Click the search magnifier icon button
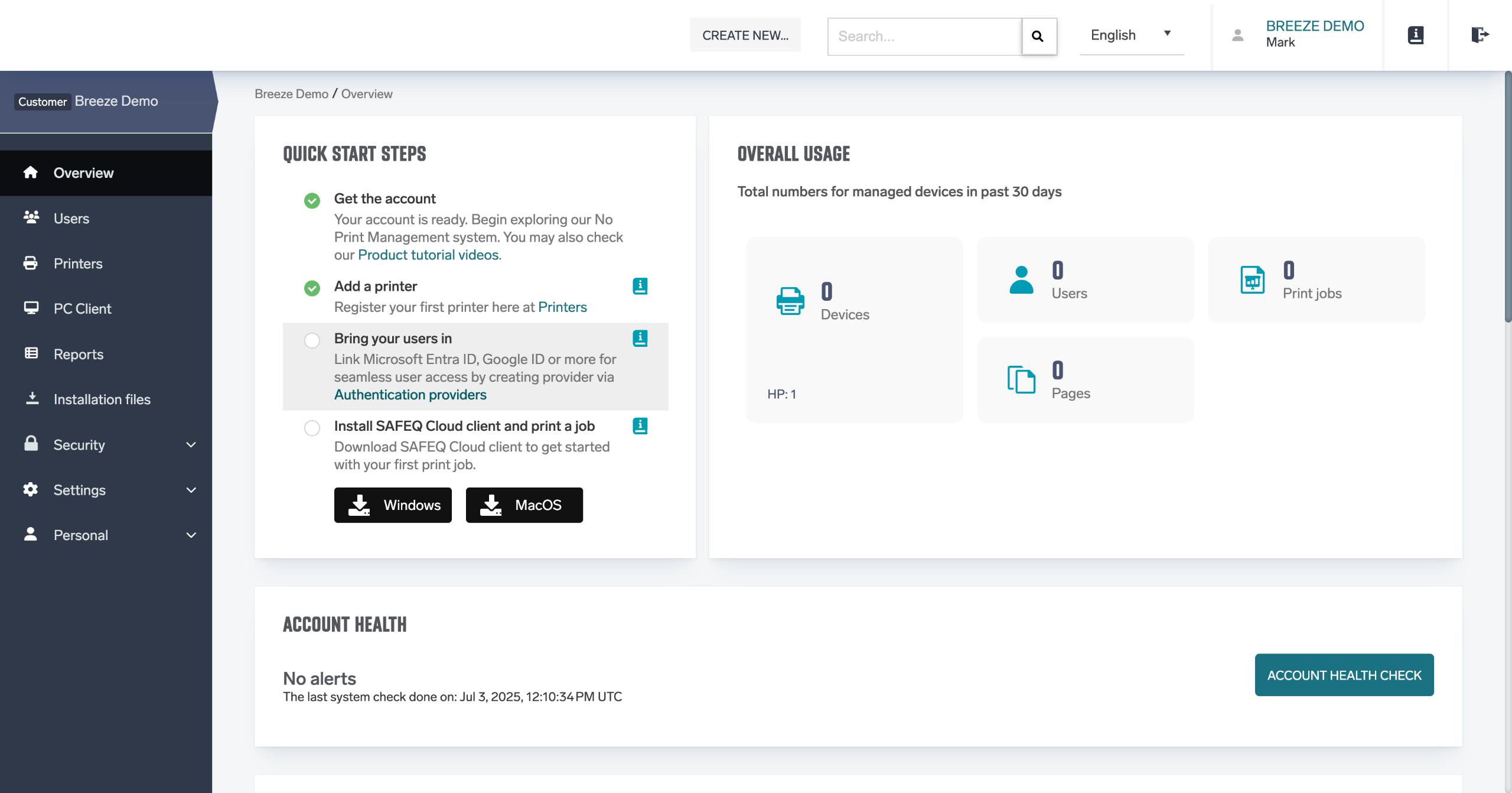The height and width of the screenshot is (793, 1512). click(1038, 36)
